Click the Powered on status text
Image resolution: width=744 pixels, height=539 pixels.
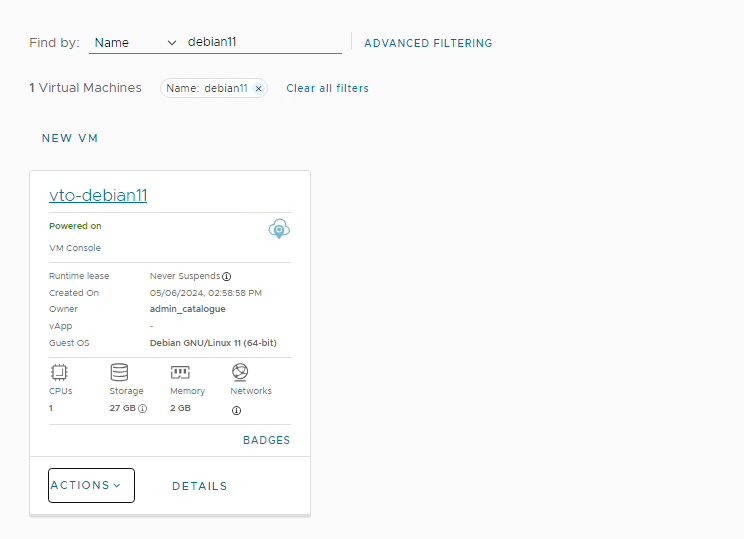[75, 226]
